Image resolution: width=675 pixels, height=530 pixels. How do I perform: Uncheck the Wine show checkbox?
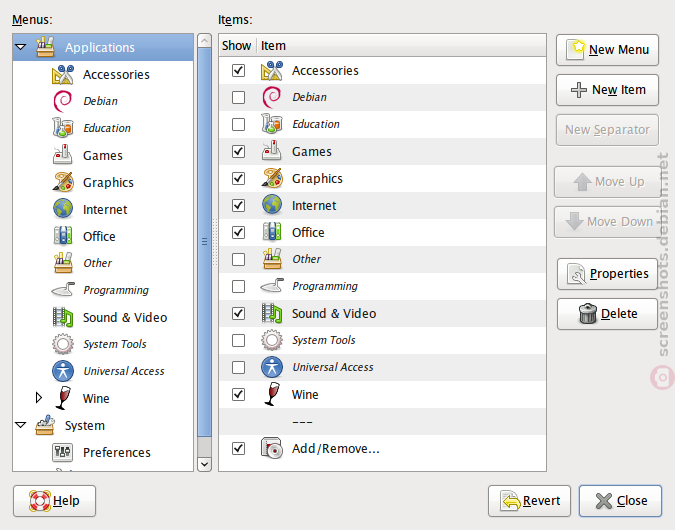click(x=238, y=394)
